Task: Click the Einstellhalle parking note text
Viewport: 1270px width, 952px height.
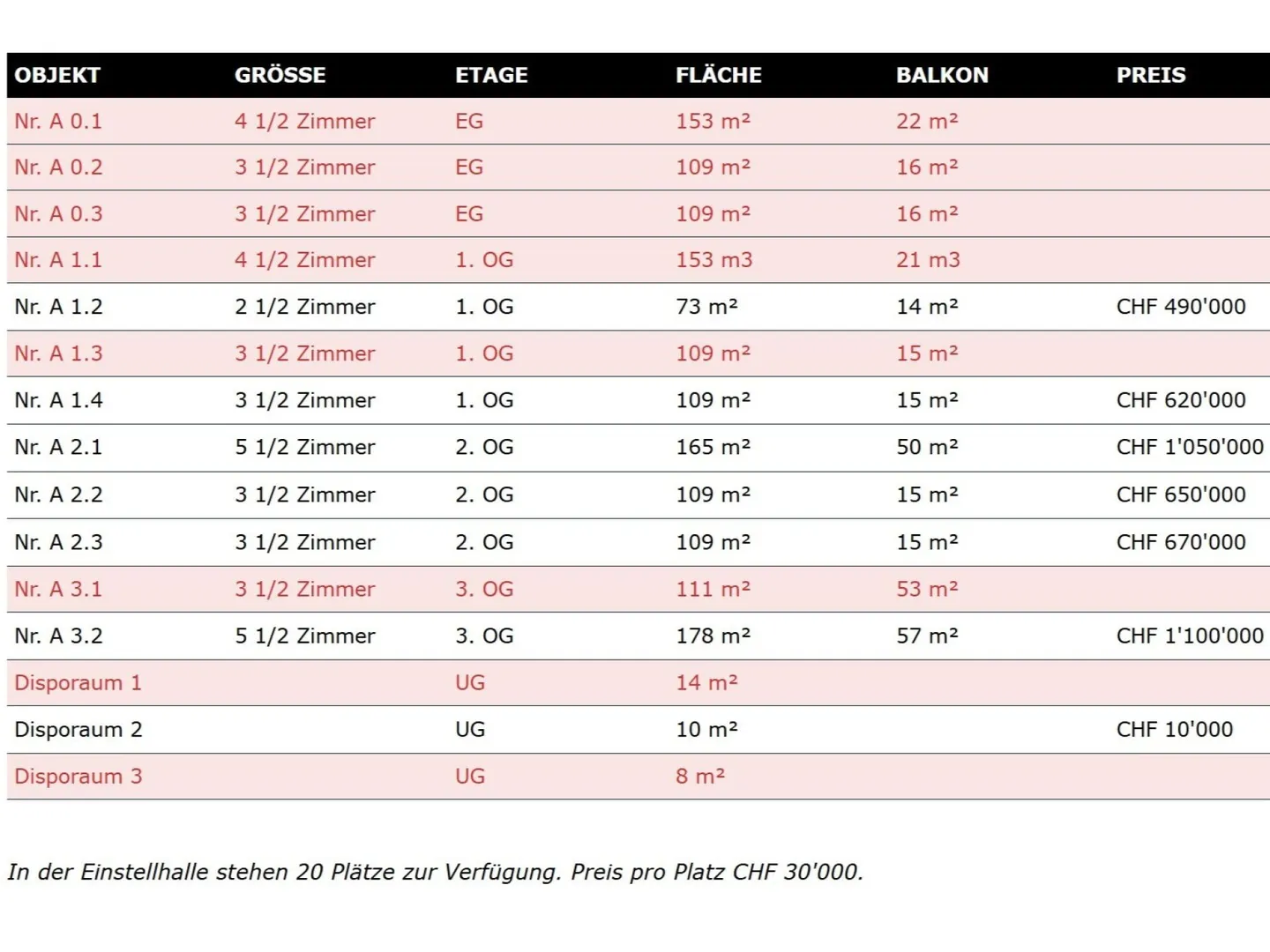Action: click(x=435, y=873)
